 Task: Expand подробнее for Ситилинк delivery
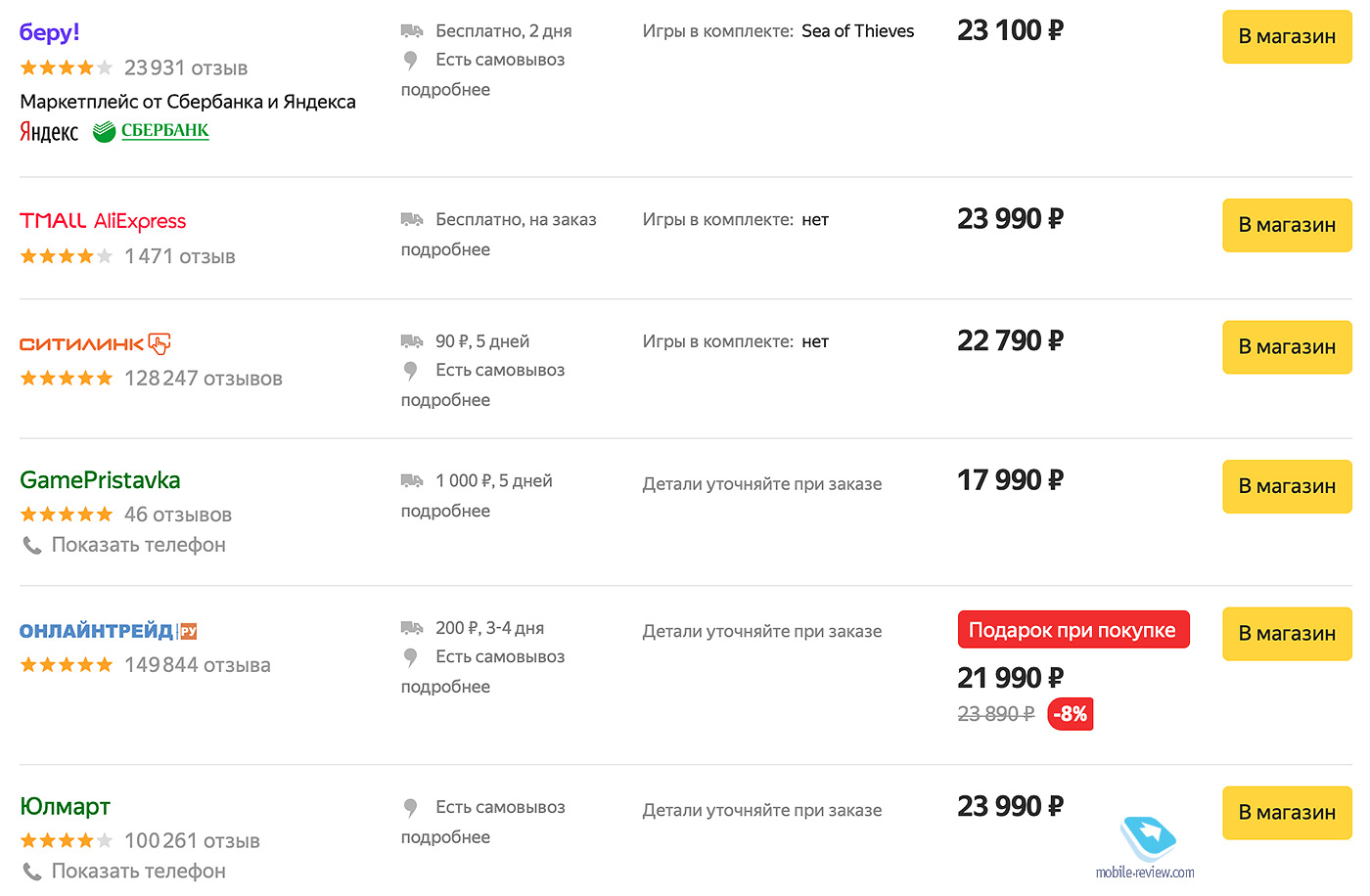[x=445, y=400]
